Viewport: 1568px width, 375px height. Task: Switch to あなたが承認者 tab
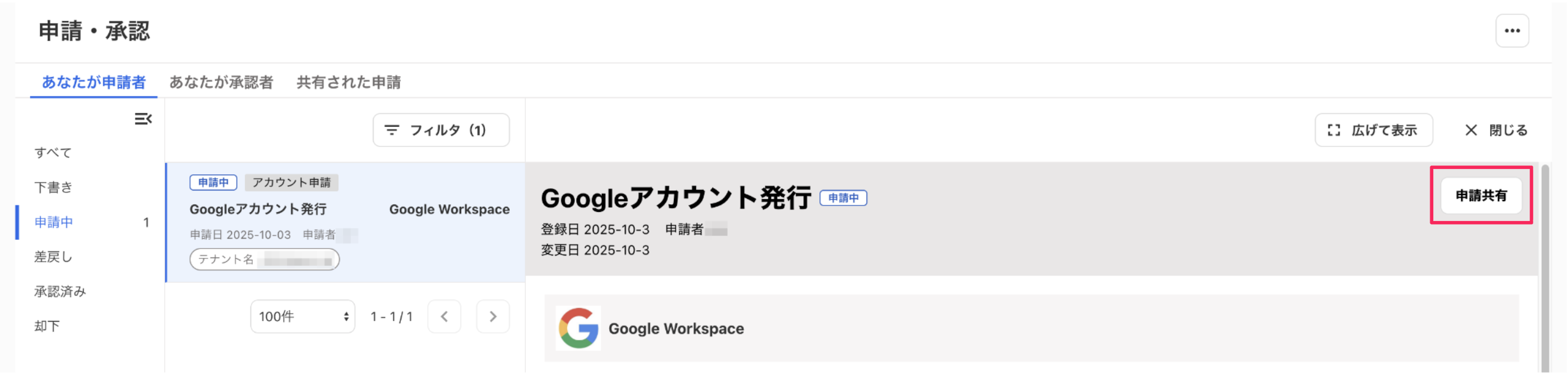221,82
